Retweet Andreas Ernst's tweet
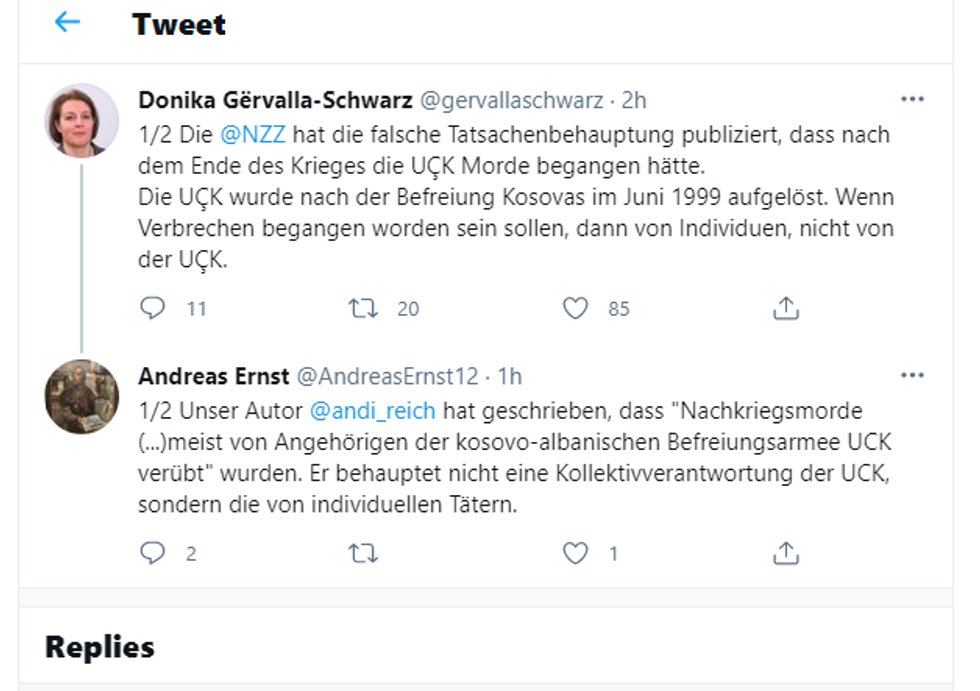Screen dimensions: 980x691 click(363, 553)
